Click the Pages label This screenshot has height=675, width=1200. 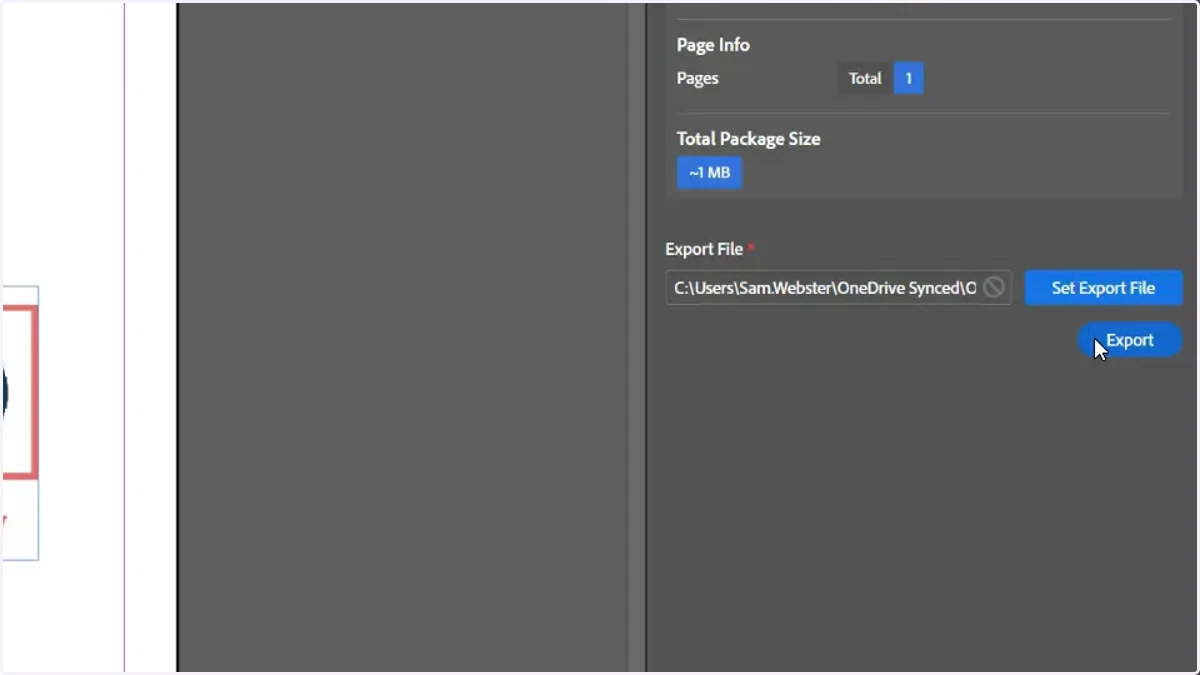click(697, 78)
